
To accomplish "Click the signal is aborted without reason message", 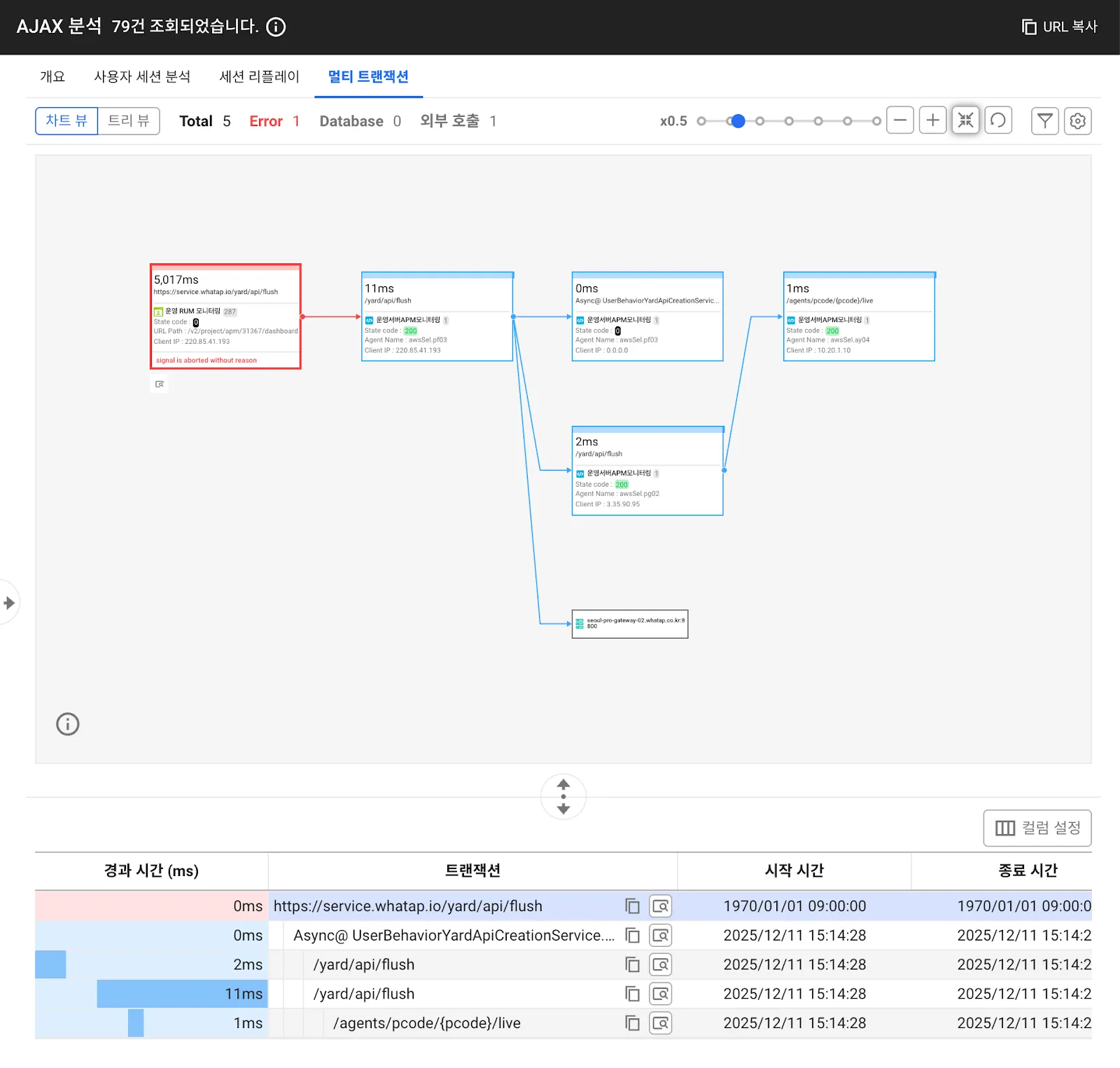I will tap(206, 360).
